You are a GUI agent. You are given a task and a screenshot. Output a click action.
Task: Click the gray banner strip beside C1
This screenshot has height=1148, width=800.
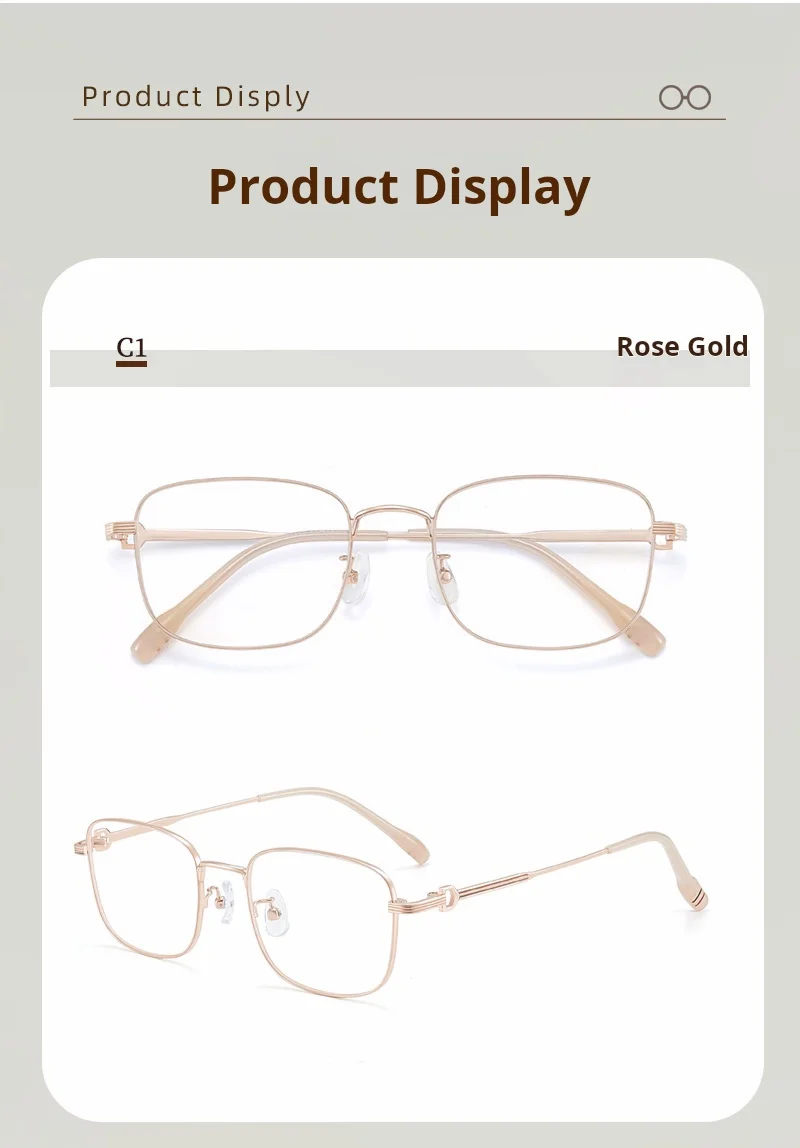(x=400, y=368)
